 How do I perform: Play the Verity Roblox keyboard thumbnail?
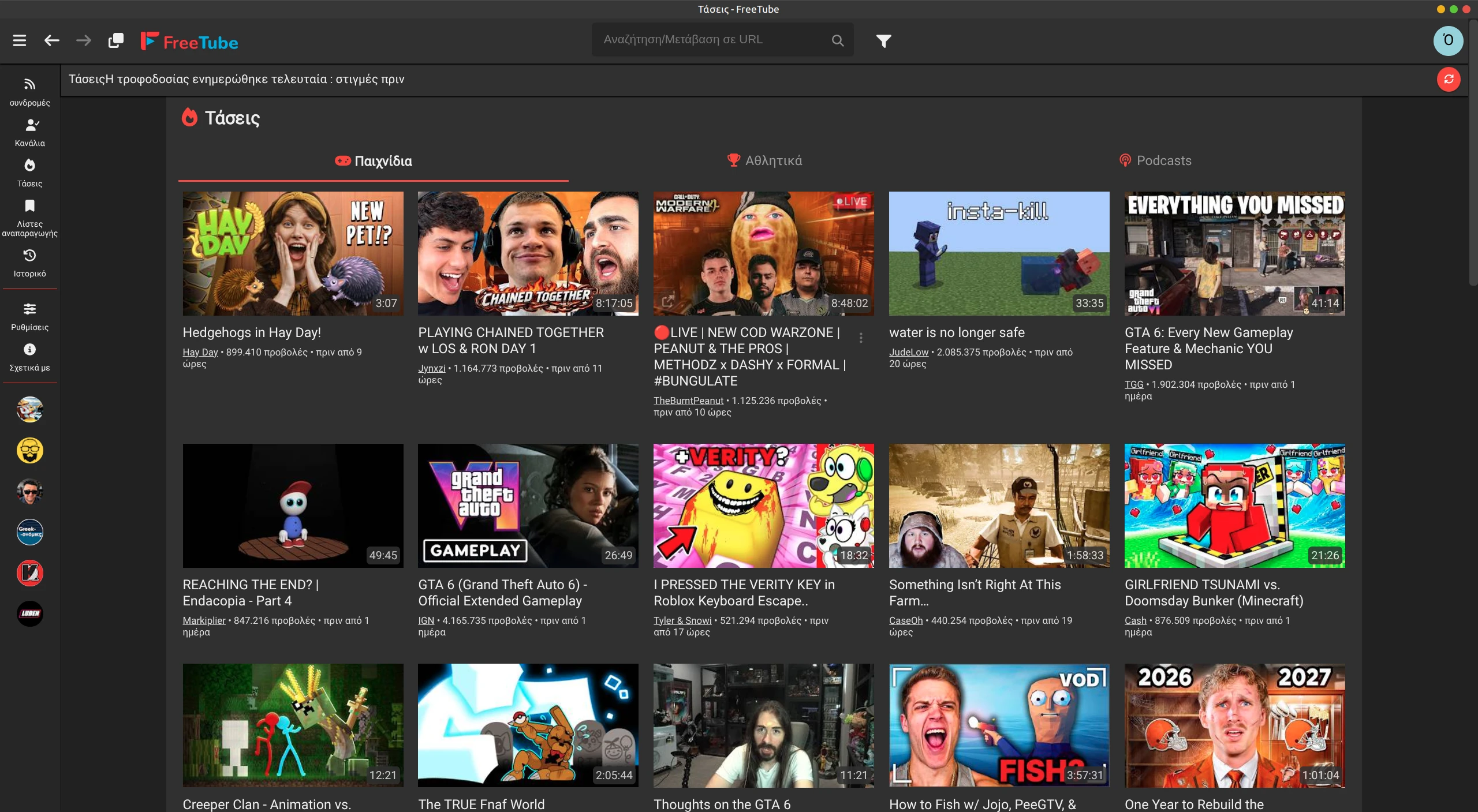(764, 506)
